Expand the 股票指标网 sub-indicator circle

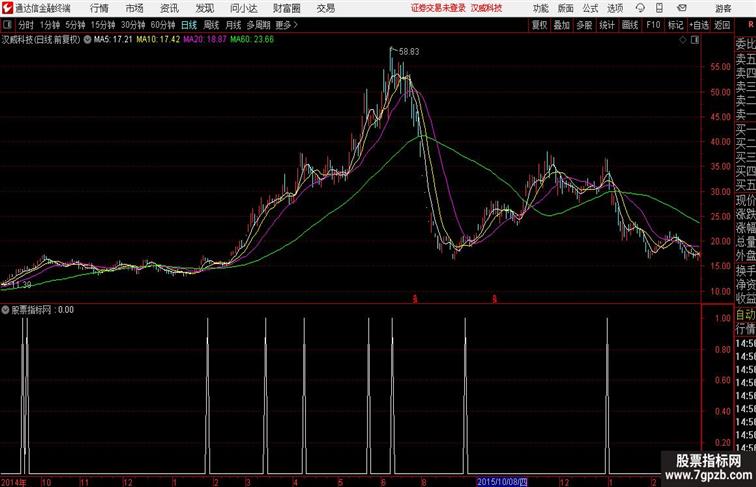point(5,310)
